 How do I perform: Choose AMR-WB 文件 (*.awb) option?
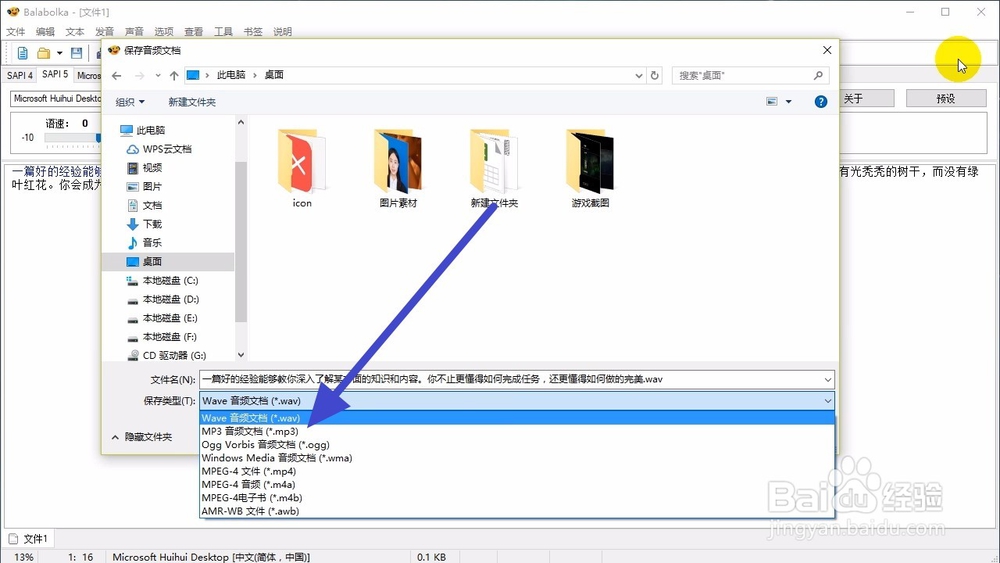pyautogui.click(x=517, y=511)
